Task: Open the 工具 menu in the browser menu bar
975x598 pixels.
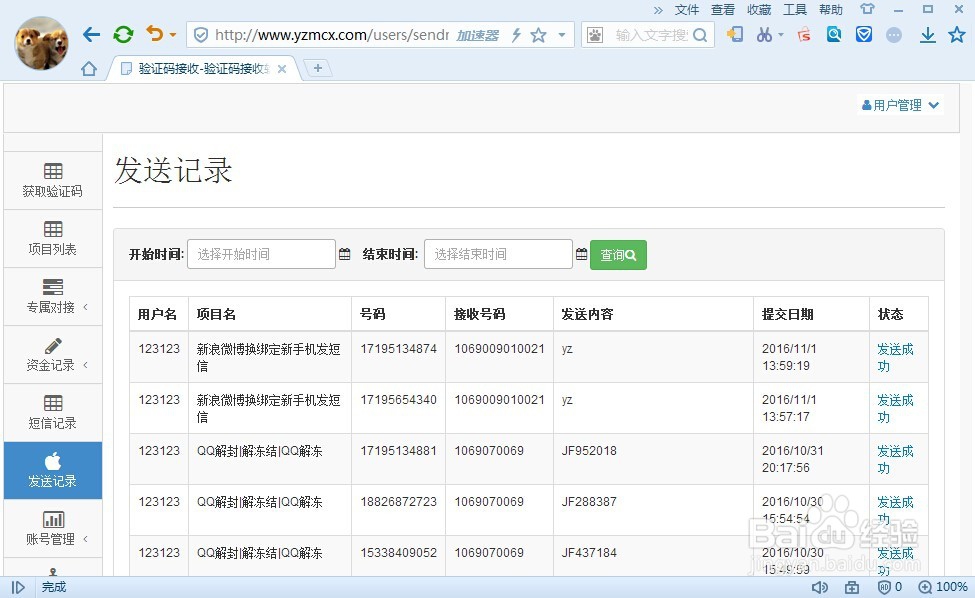Action: 795,9
